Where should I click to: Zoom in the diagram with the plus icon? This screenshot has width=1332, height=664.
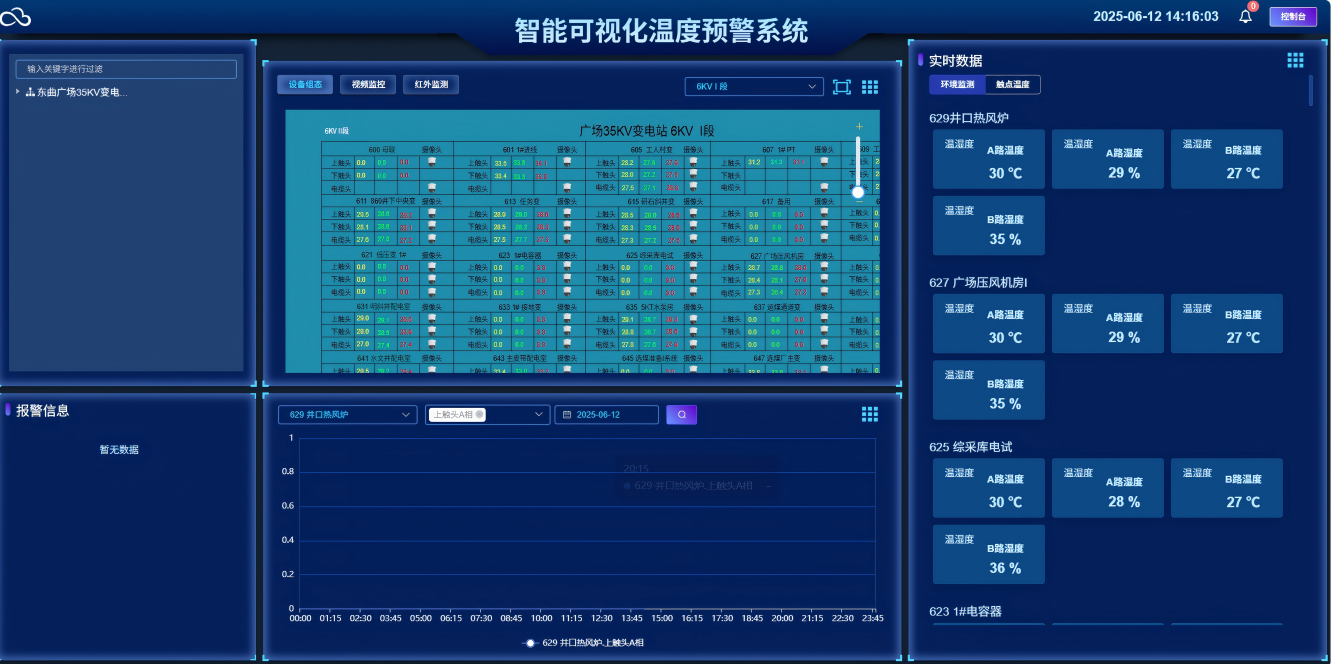click(859, 127)
